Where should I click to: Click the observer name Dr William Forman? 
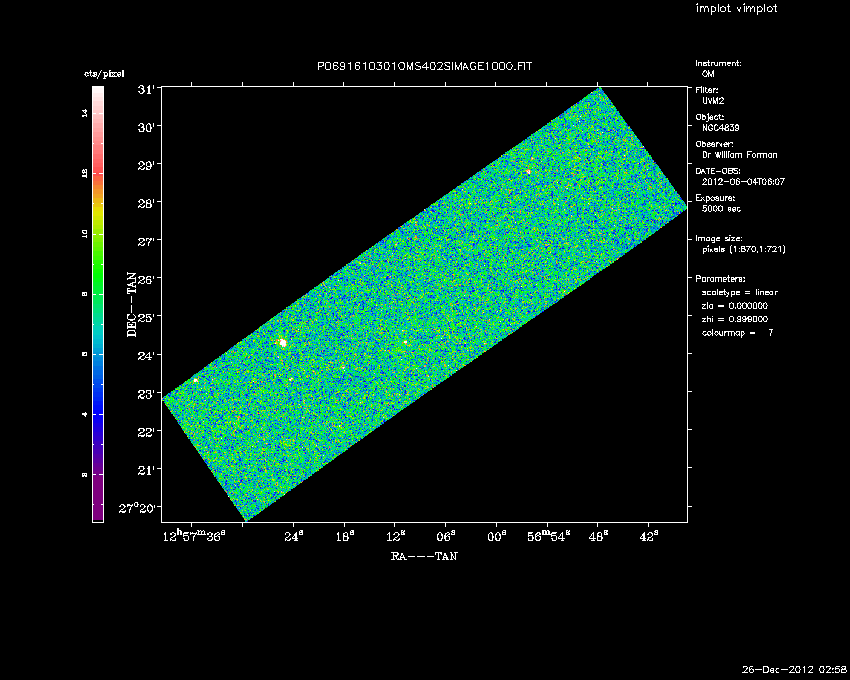pos(739,155)
